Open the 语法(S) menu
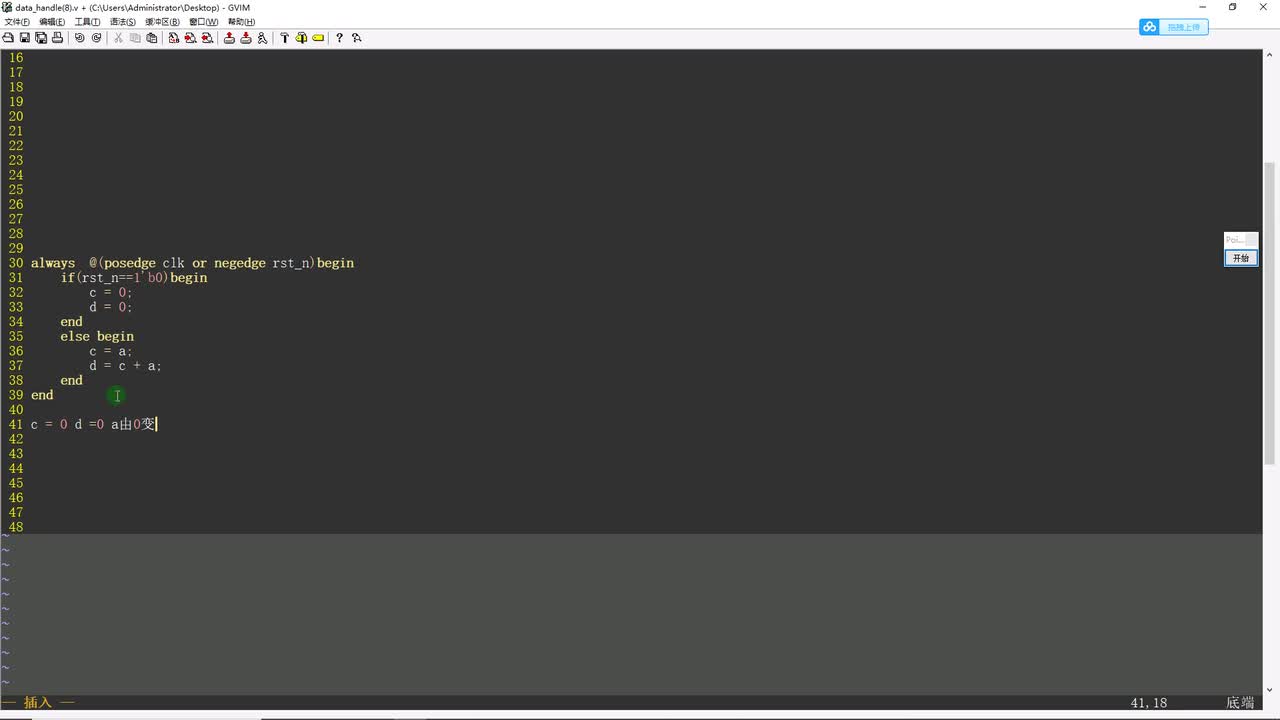 coord(122,22)
